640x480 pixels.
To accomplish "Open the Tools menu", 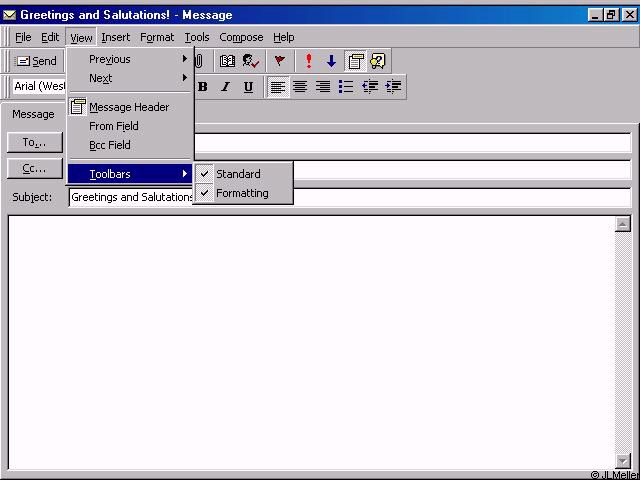I will (197, 38).
